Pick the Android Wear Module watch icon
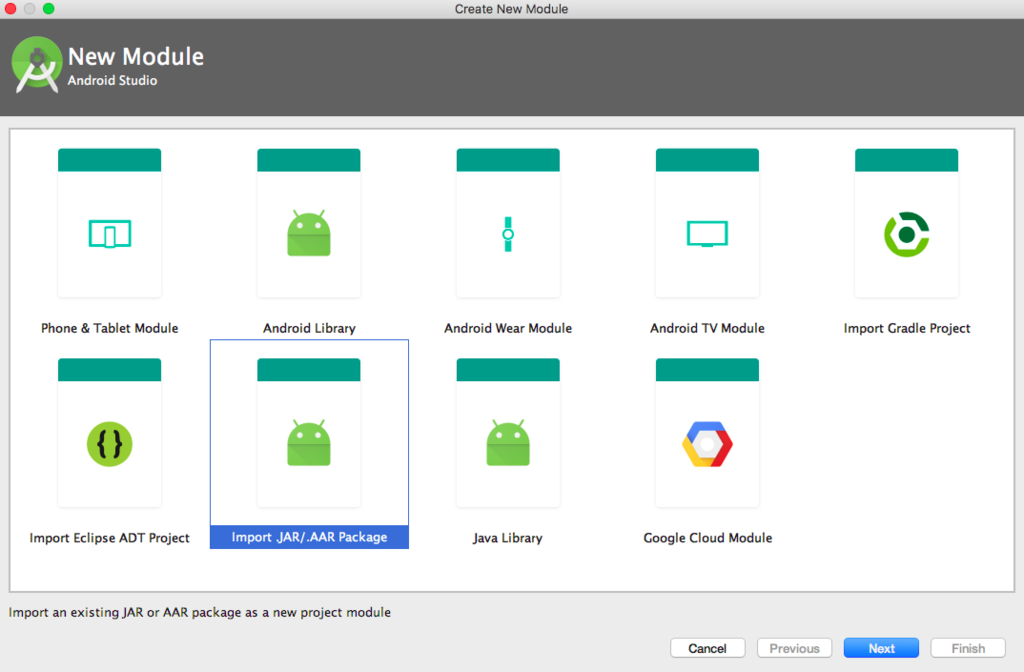Screen dimensions: 1024x672 point(508,234)
